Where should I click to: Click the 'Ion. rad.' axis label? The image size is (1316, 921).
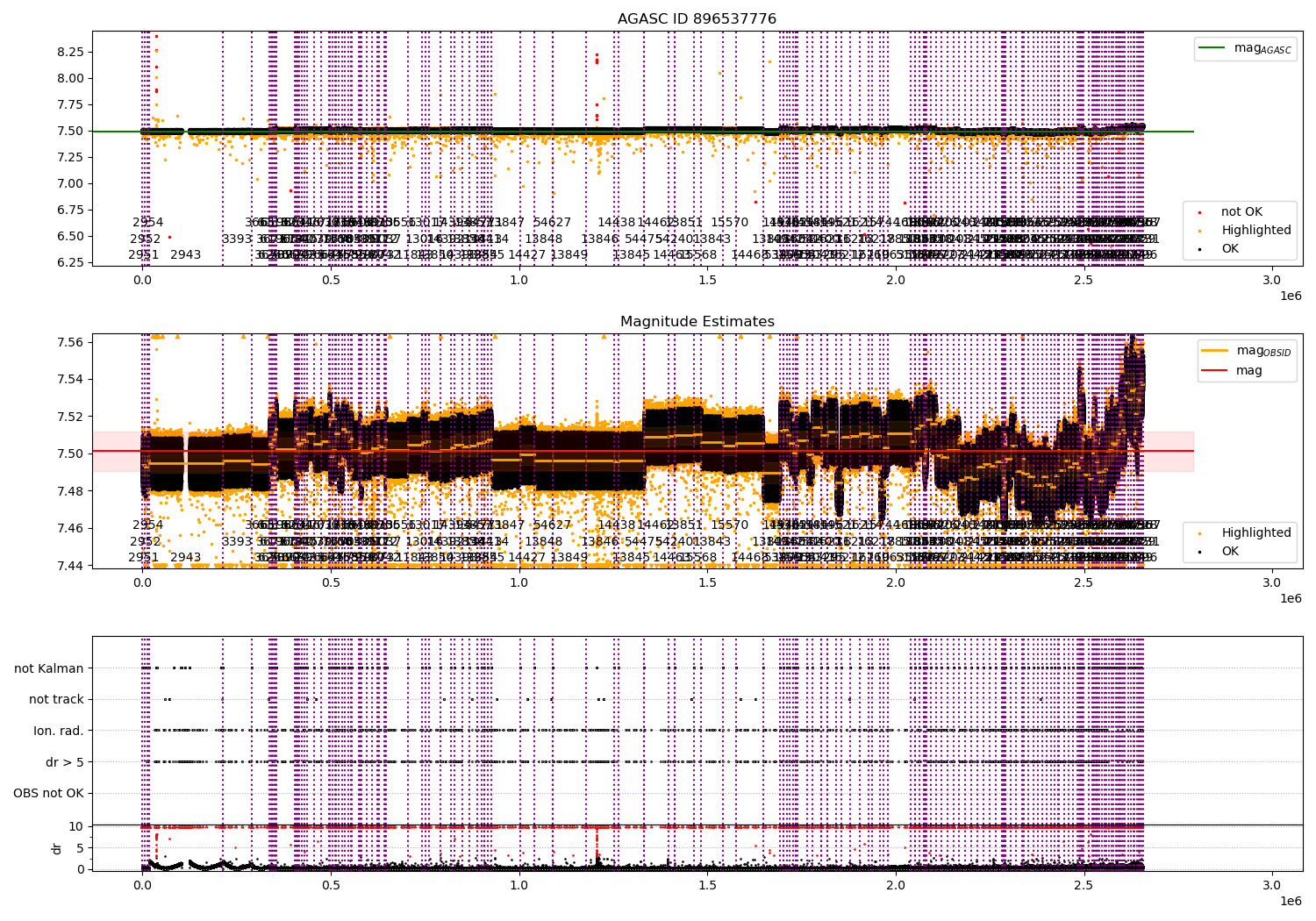click(59, 731)
